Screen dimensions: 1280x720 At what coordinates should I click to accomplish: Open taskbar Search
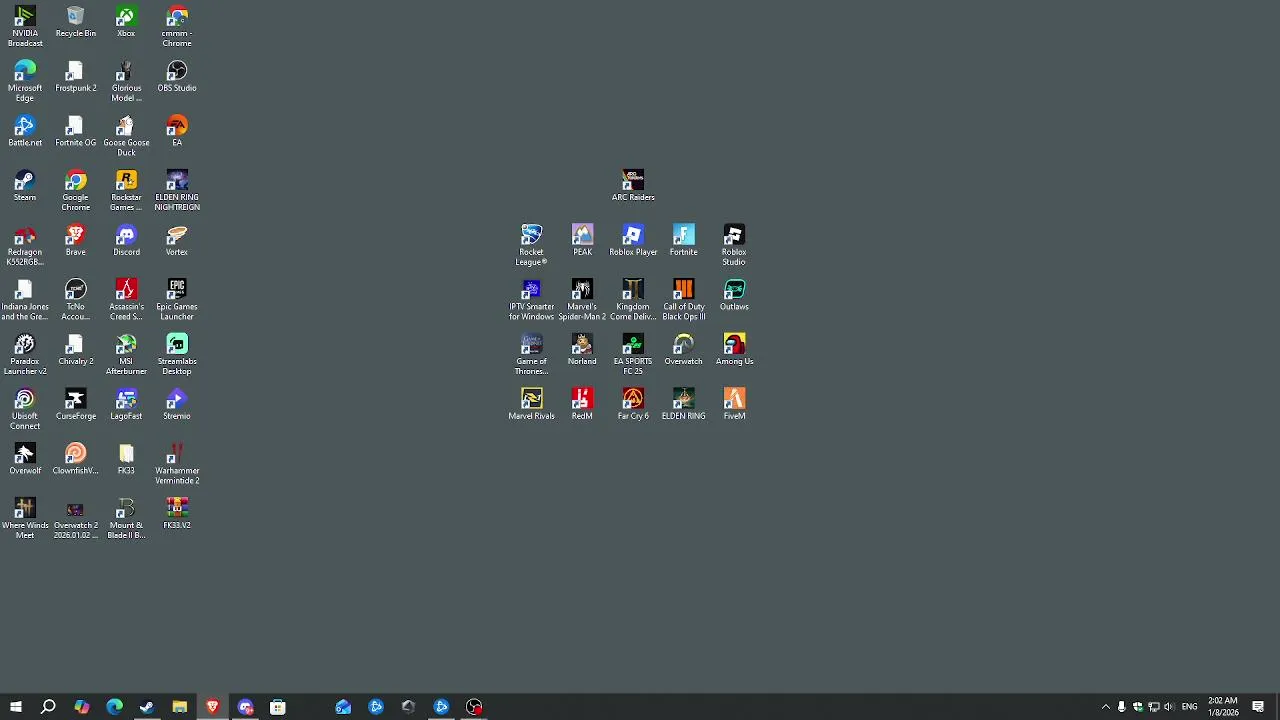(48, 707)
